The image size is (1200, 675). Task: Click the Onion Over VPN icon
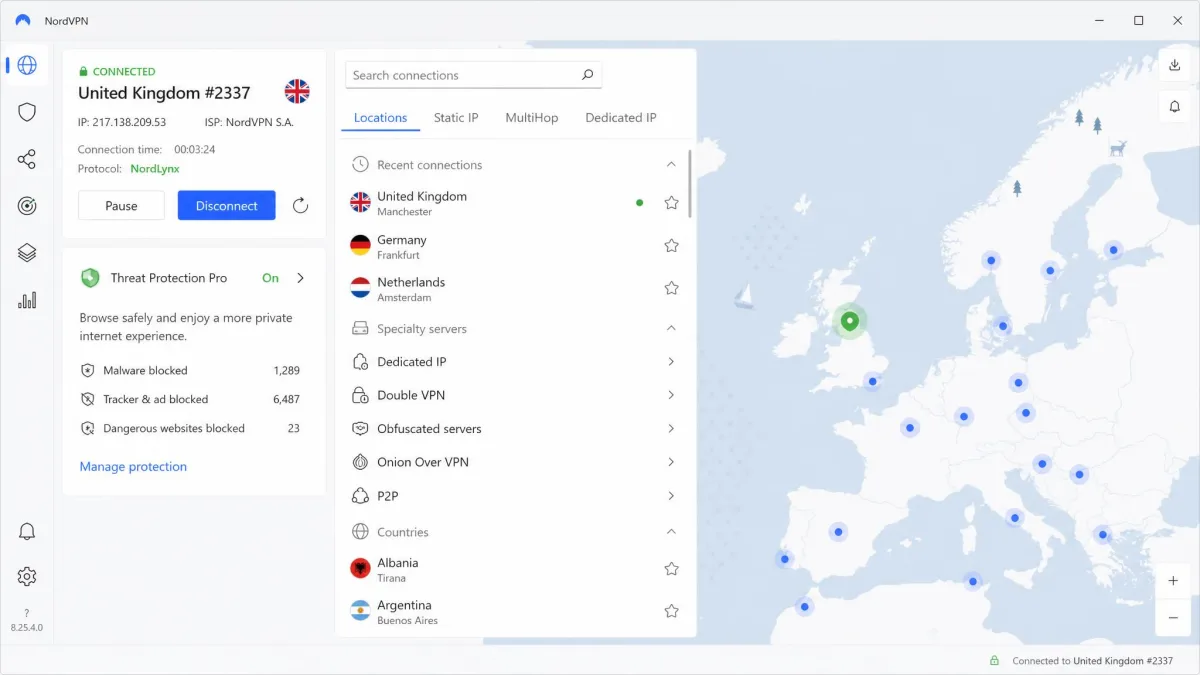click(x=360, y=462)
